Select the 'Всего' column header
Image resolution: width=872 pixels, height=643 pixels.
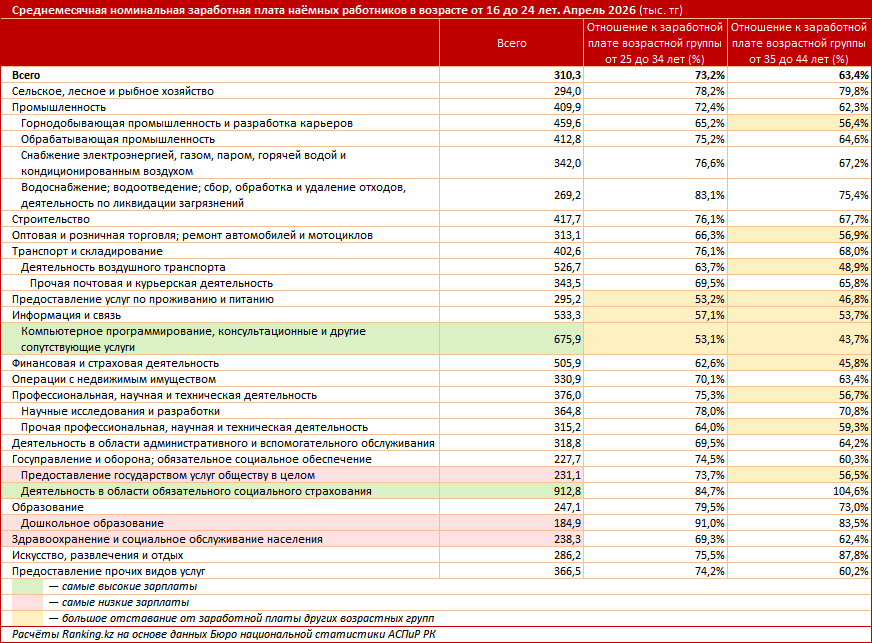(x=512, y=43)
